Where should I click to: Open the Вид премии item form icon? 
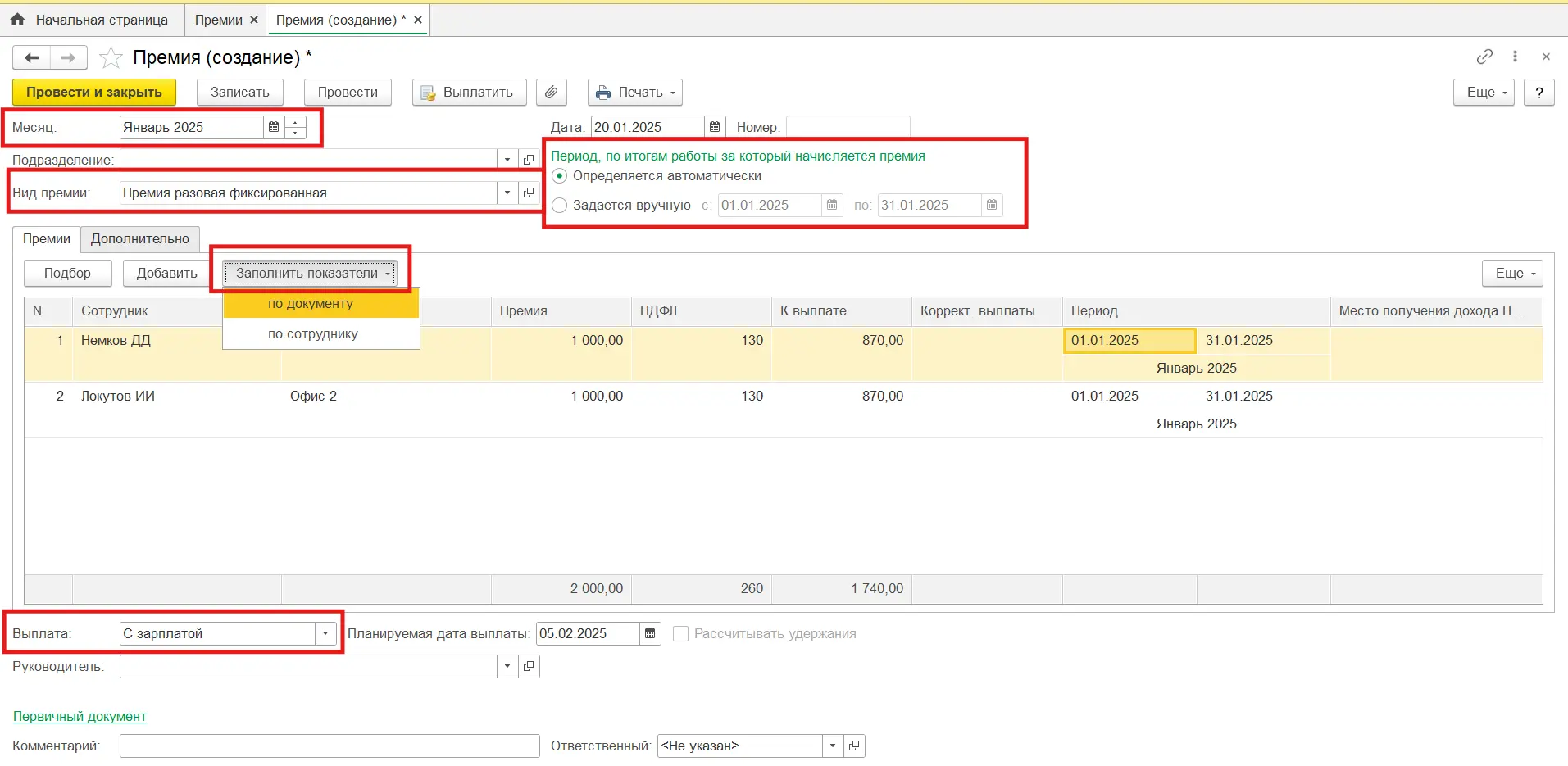529,193
